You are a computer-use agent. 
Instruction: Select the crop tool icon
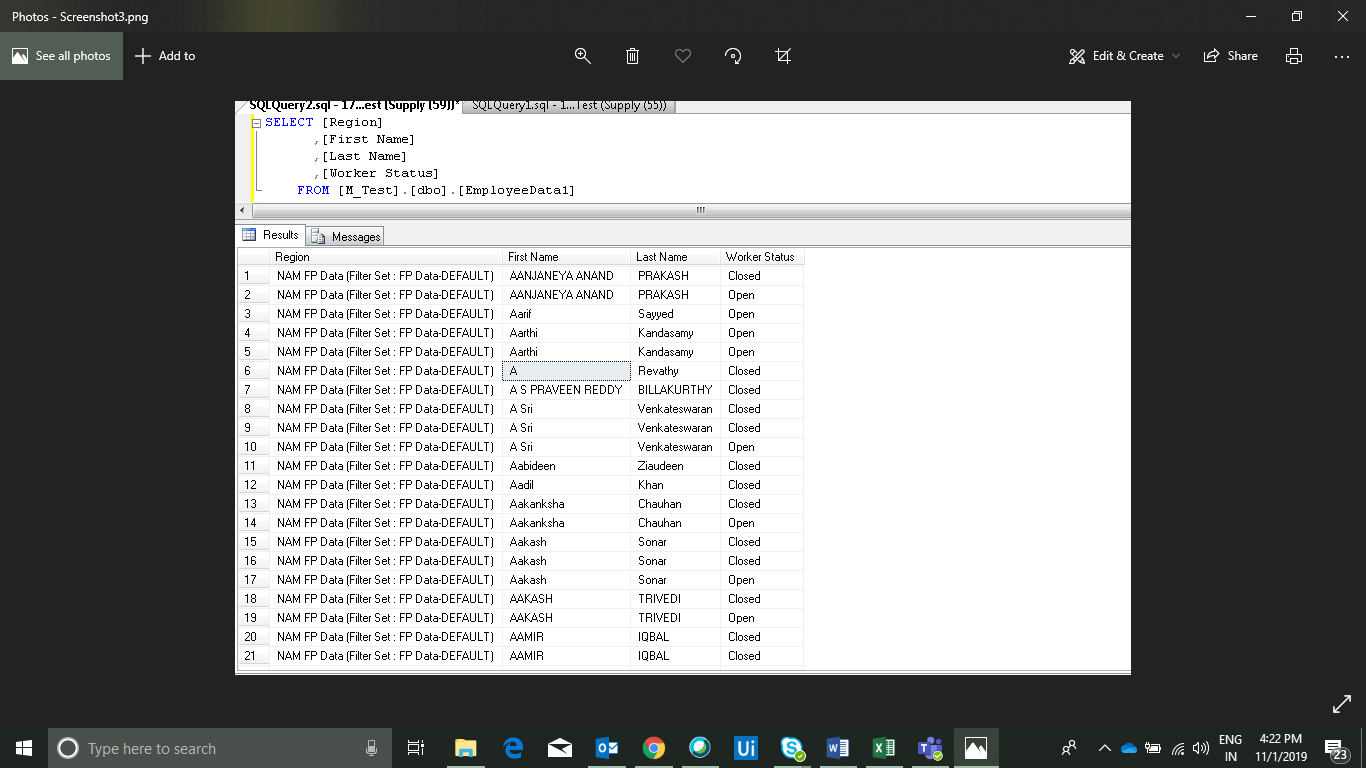783,56
